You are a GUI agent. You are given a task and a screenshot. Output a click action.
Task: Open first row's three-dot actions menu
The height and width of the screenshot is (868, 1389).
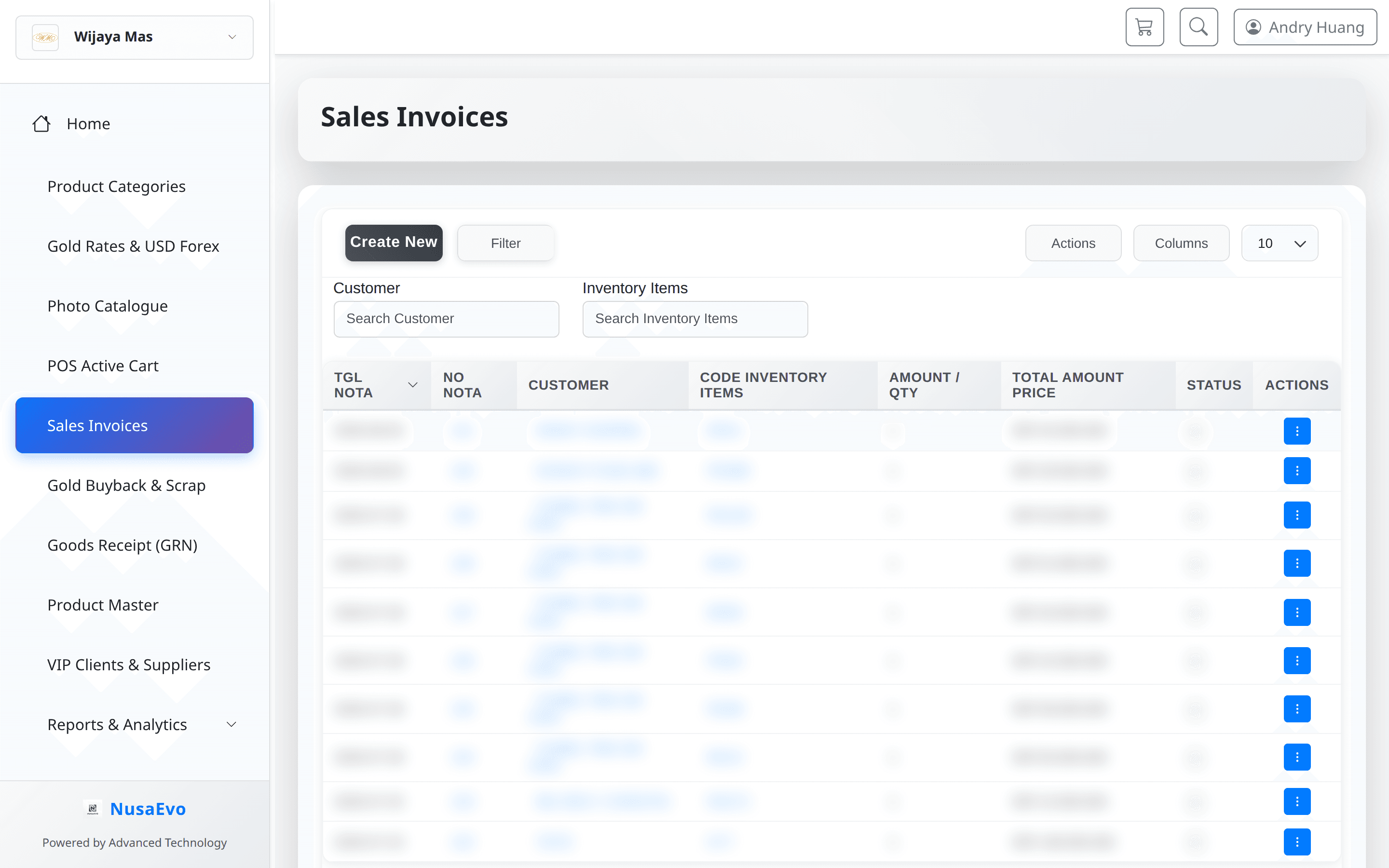pos(1297,431)
